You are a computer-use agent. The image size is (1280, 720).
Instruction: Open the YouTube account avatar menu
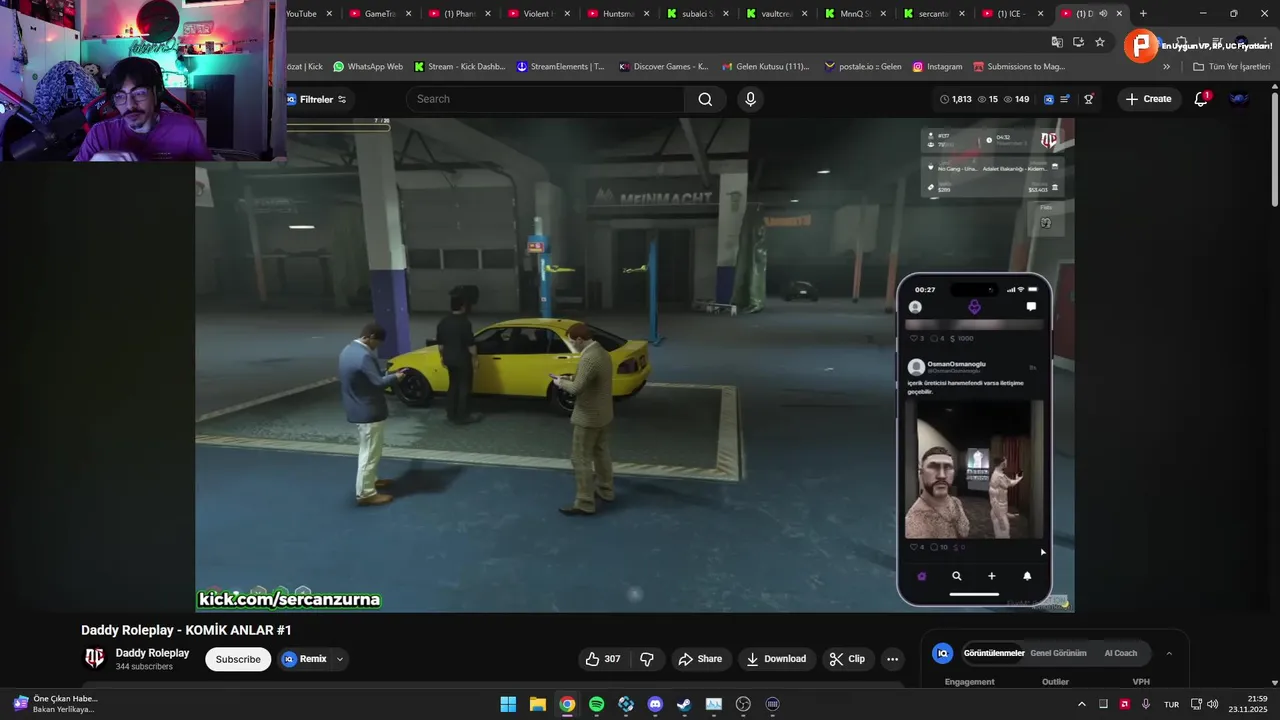[x=1239, y=99]
